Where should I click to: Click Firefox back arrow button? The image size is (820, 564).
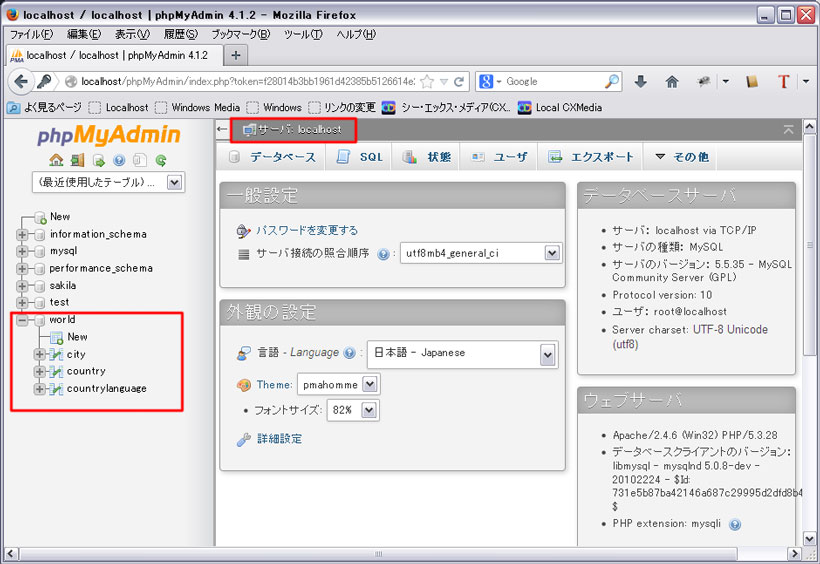(x=20, y=81)
